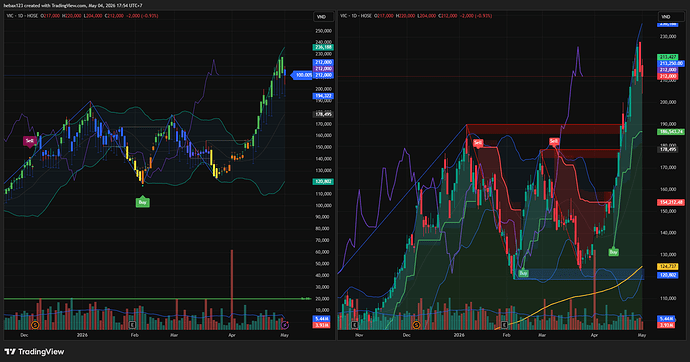Click the green 236,188 price label on the left chart
The height and width of the screenshot is (362, 690).
(323, 47)
